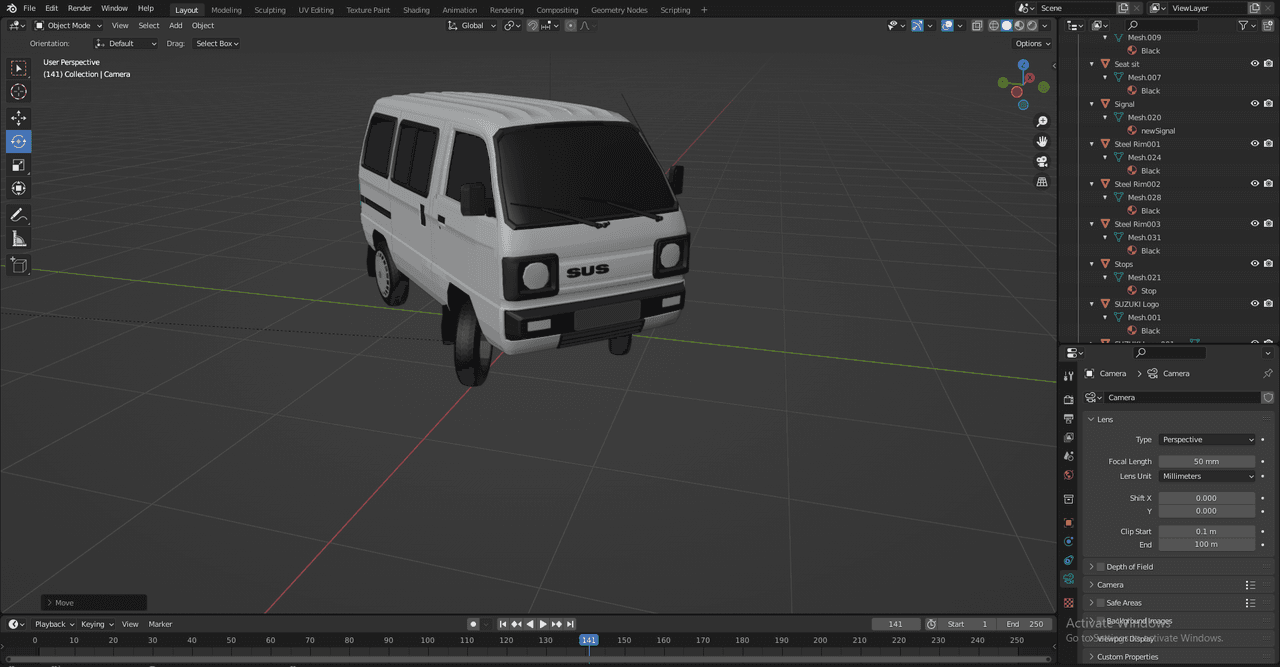Enable the Safe Areas checkbox
The height and width of the screenshot is (667, 1280).
tap(1101, 603)
